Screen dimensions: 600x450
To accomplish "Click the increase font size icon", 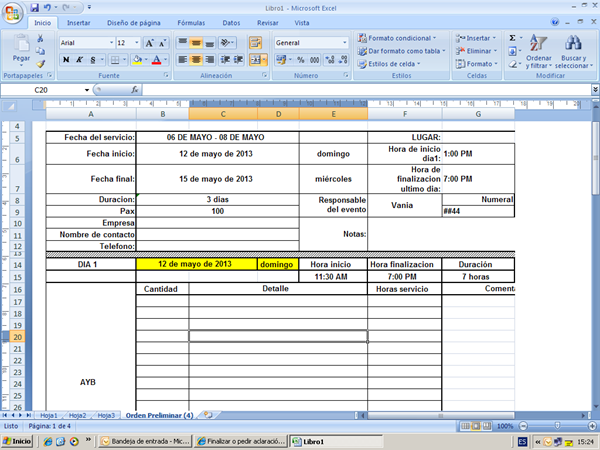I will point(149,43).
